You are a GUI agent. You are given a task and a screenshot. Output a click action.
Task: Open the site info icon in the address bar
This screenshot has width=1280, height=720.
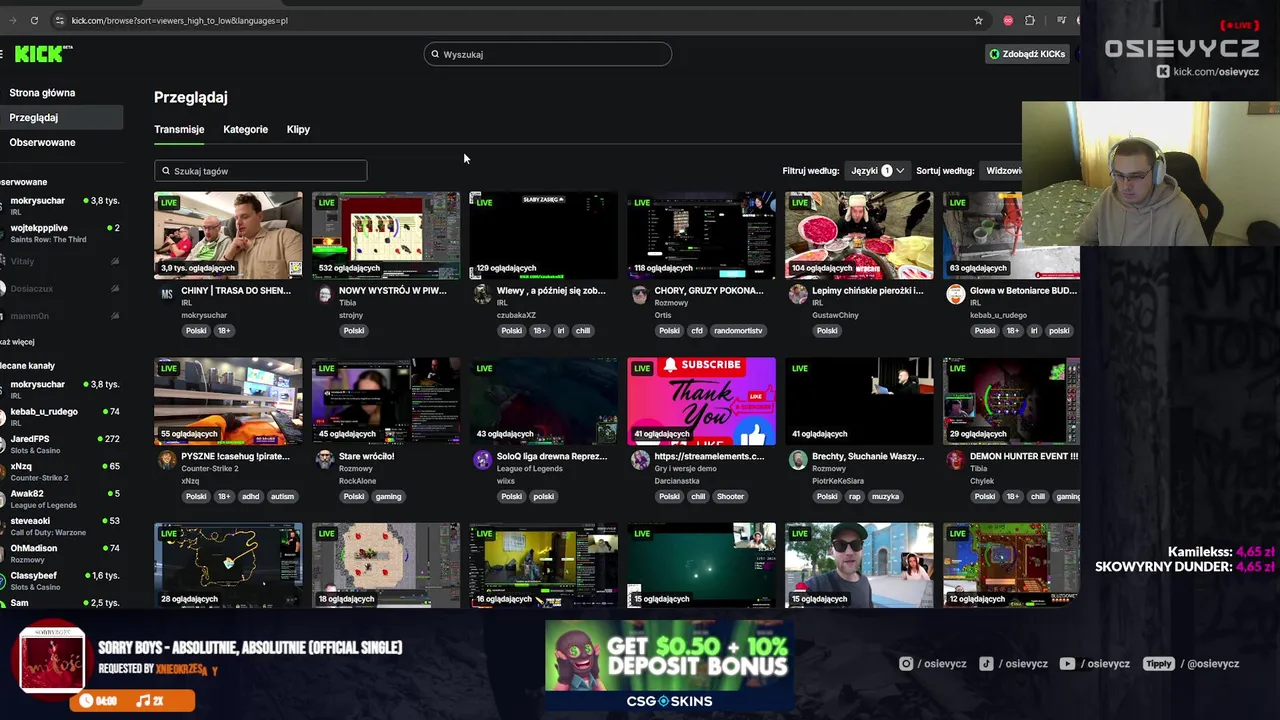coord(60,20)
